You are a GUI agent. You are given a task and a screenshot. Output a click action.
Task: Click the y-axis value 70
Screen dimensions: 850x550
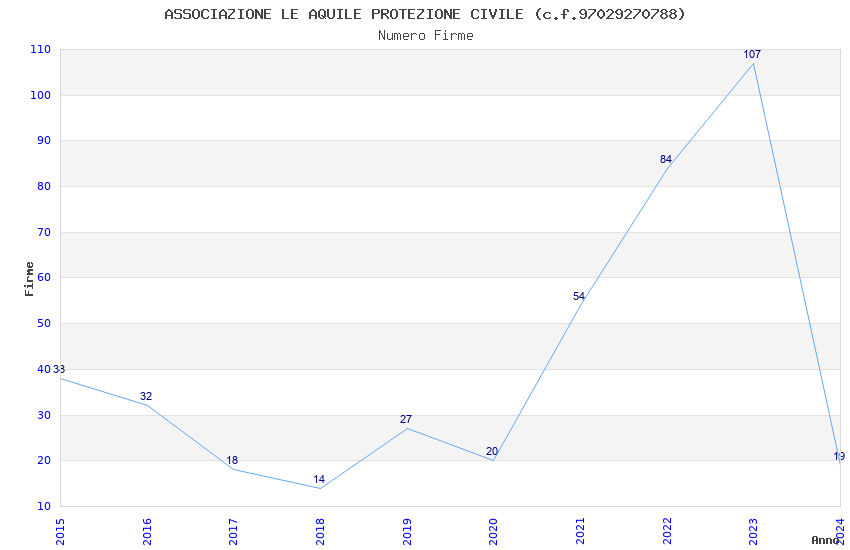click(44, 232)
